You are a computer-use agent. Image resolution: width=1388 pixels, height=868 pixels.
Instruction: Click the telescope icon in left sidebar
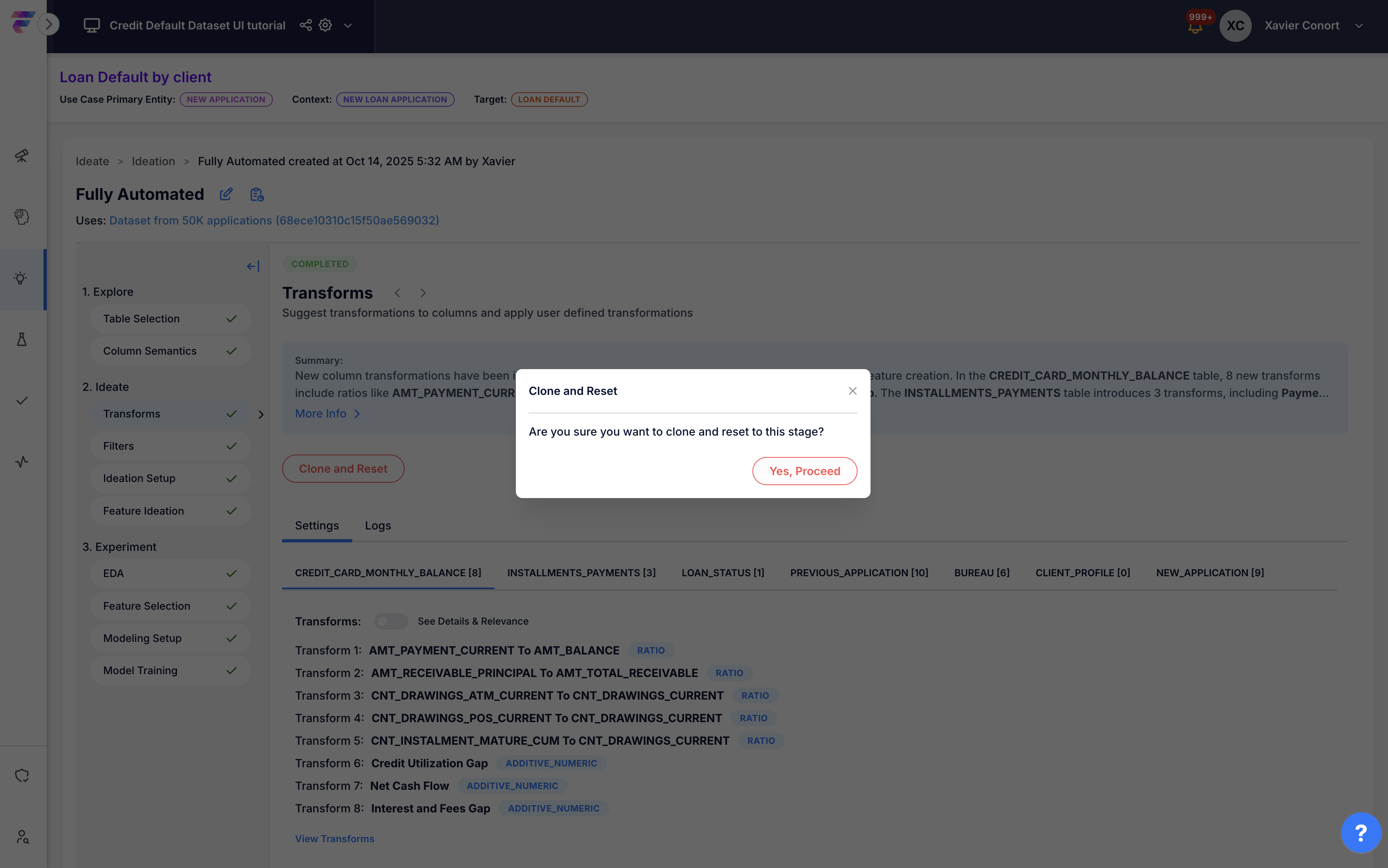coord(22,156)
